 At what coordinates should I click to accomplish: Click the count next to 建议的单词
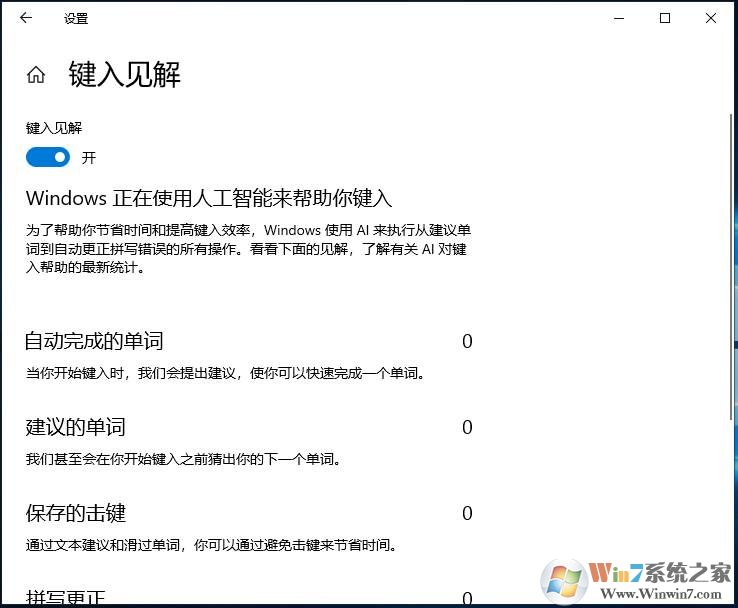click(x=467, y=428)
